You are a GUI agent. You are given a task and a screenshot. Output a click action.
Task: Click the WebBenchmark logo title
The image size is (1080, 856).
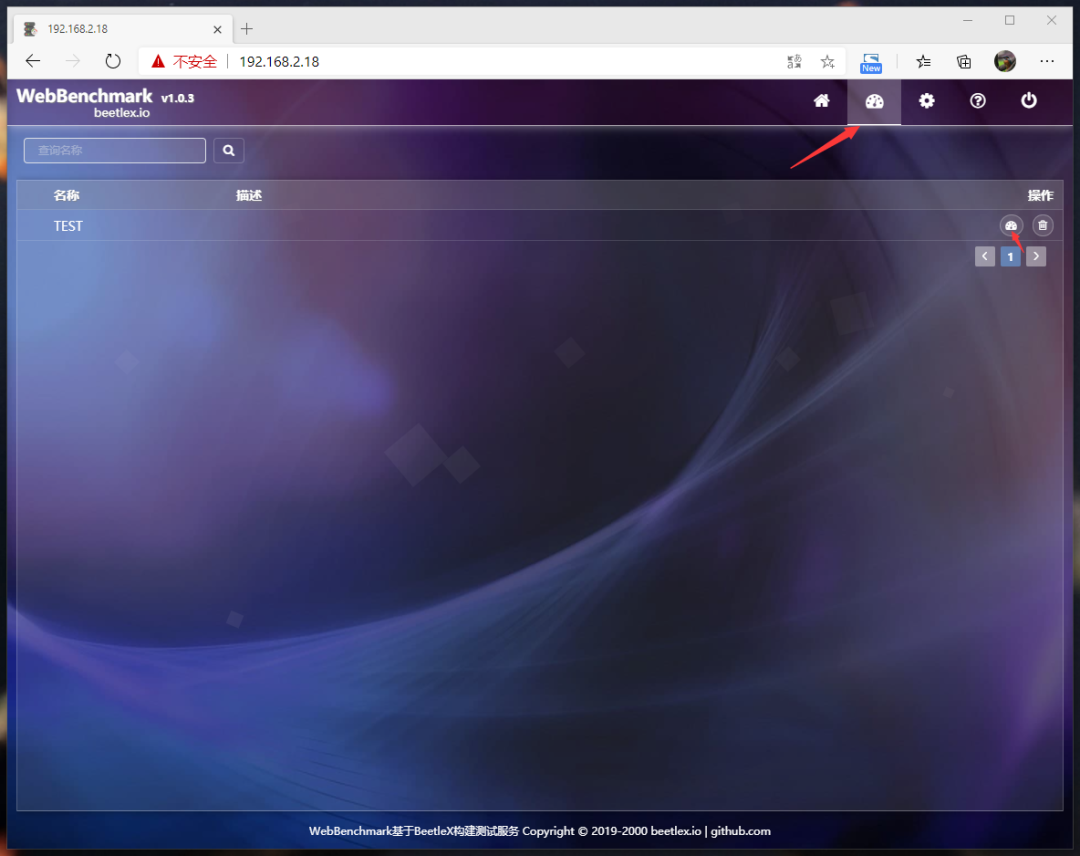tap(84, 96)
